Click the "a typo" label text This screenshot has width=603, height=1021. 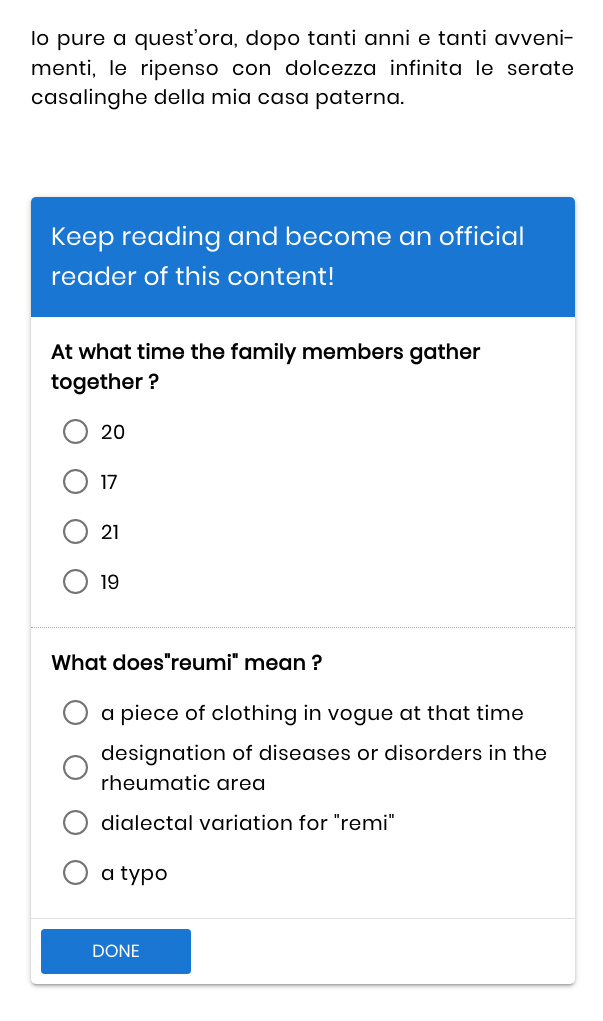[x=135, y=873]
